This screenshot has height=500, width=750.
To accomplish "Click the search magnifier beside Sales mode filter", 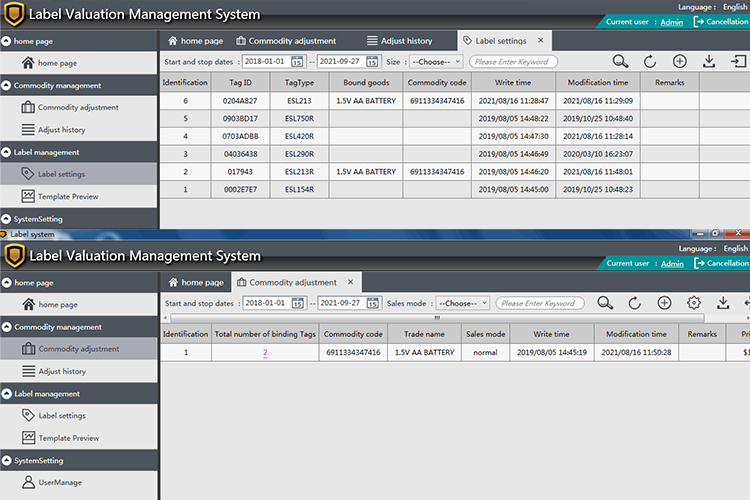I will [605, 303].
